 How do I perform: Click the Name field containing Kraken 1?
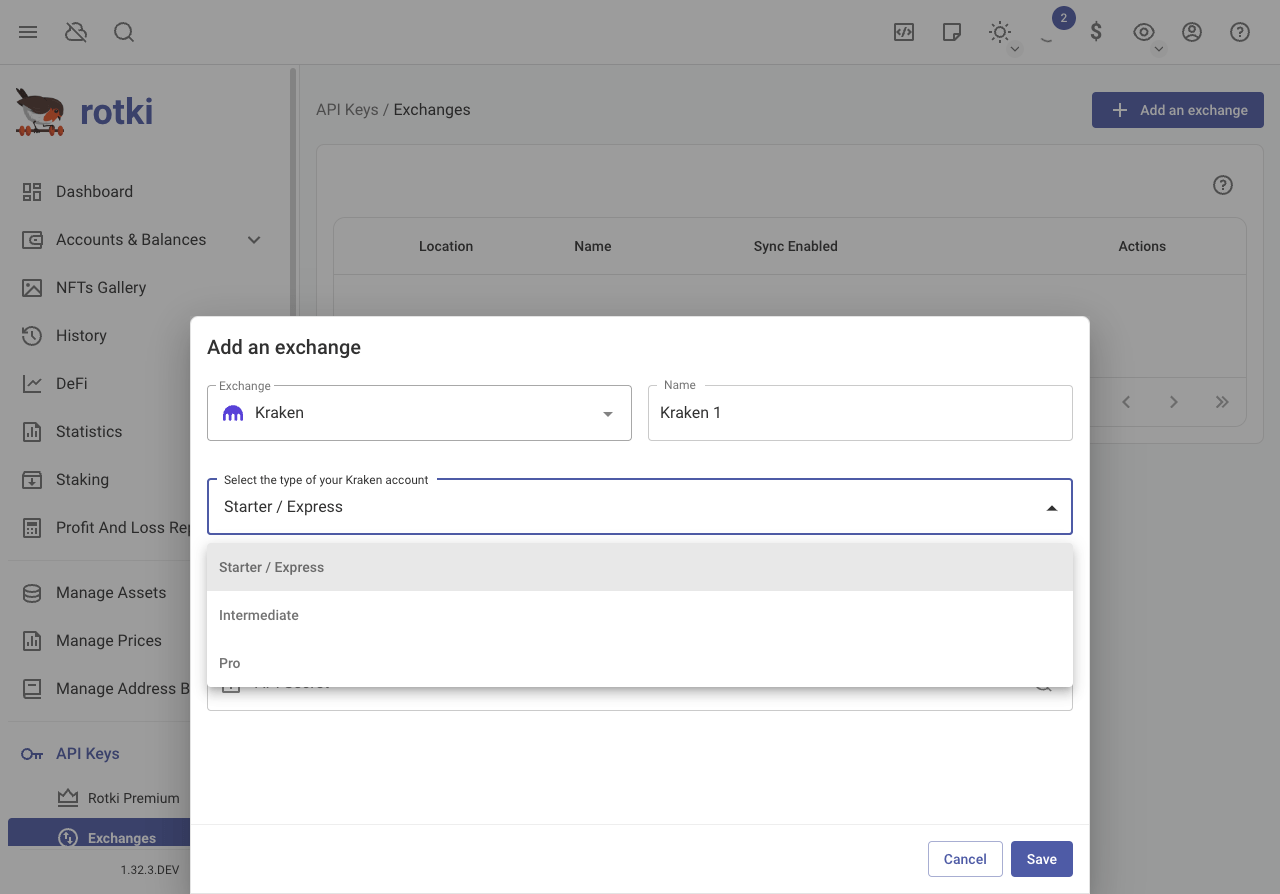point(860,413)
